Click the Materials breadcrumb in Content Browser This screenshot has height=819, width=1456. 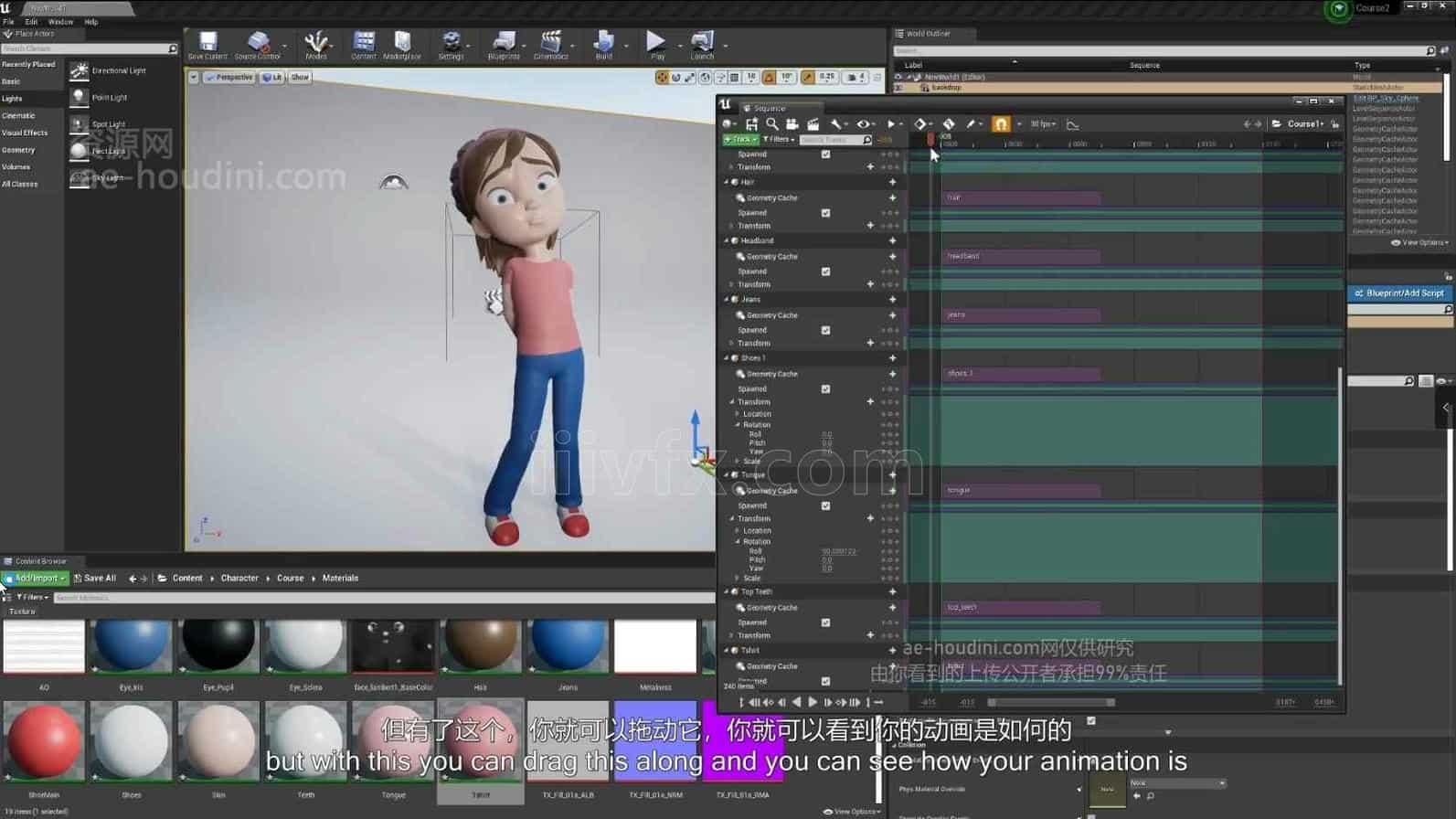pyautogui.click(x=340, y=579)
